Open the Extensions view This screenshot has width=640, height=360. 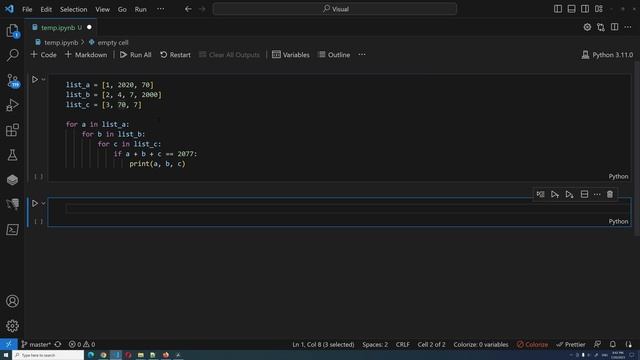(12, 130)
